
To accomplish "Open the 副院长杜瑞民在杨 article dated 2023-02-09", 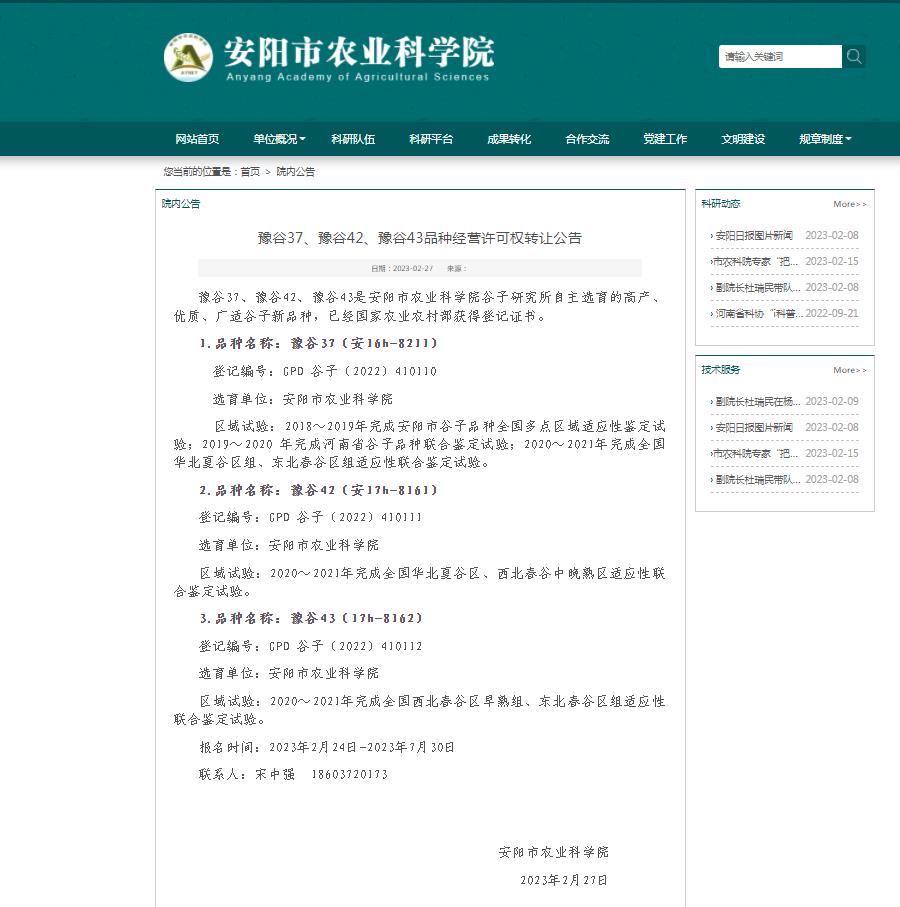I will coord(757,402).
